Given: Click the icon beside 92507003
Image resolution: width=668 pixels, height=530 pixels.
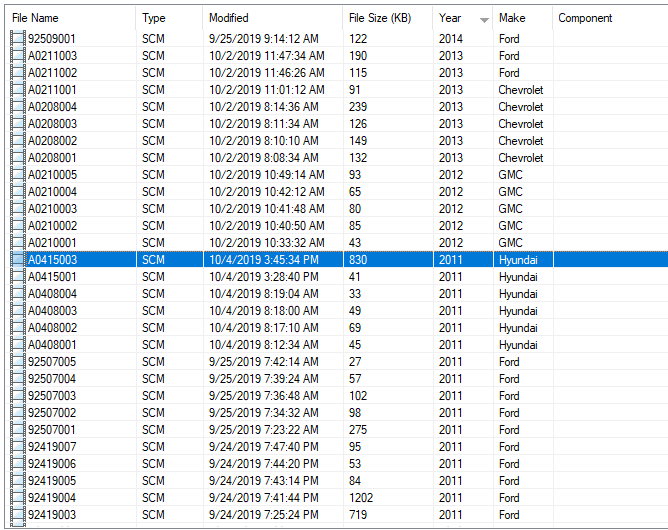Looking at the screenshot, I should coord(18,396).
